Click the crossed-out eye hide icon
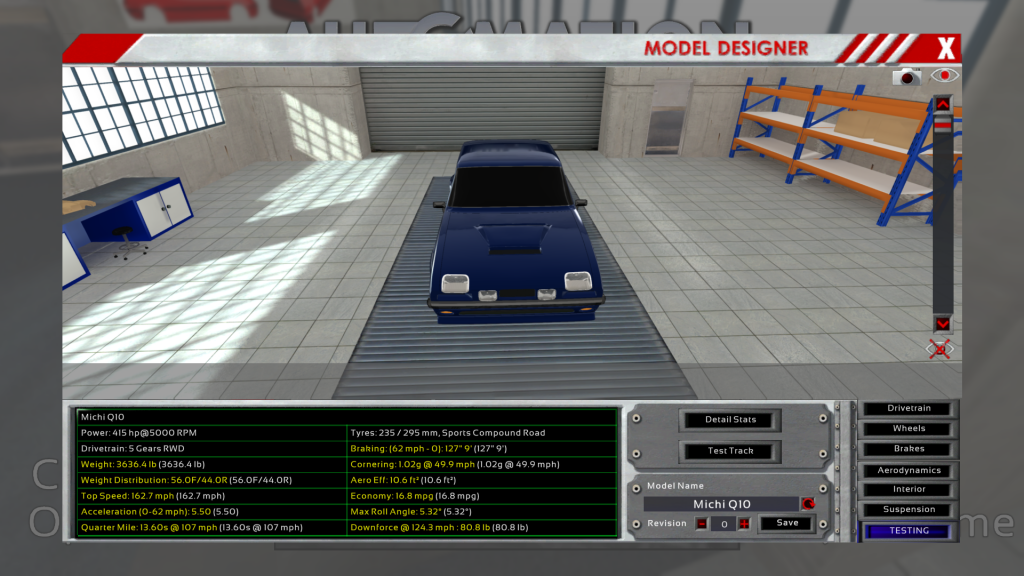This screenshot has width=1024, height=576. pos(940,349)
